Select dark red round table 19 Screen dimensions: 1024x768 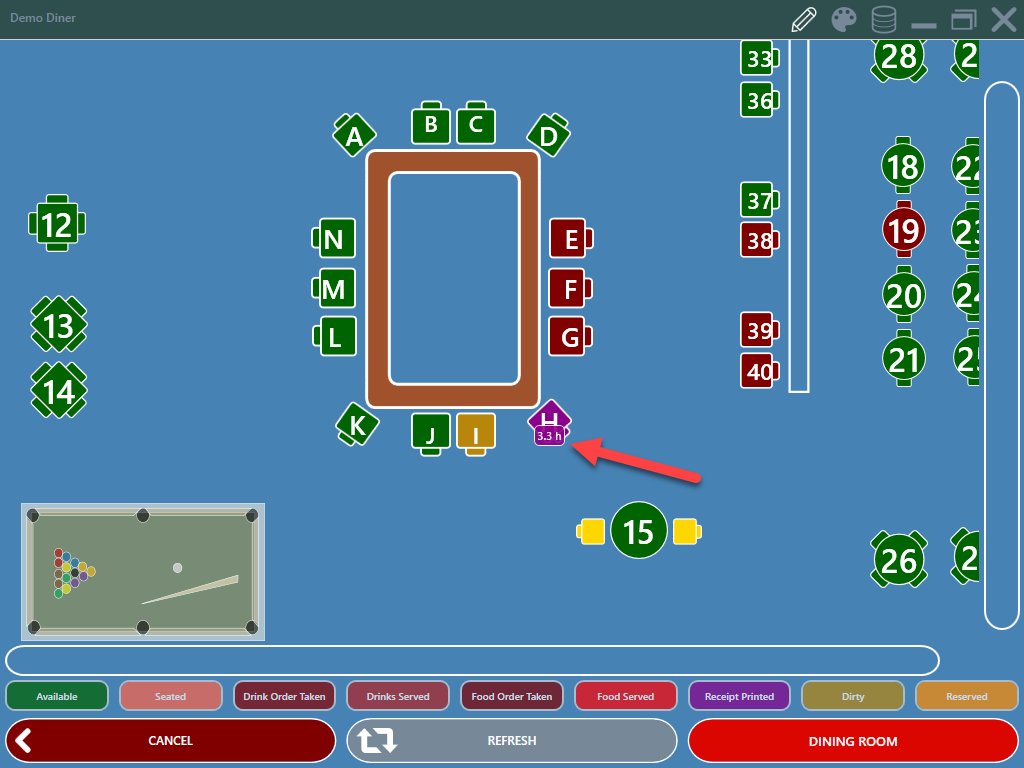coord(903,231)
